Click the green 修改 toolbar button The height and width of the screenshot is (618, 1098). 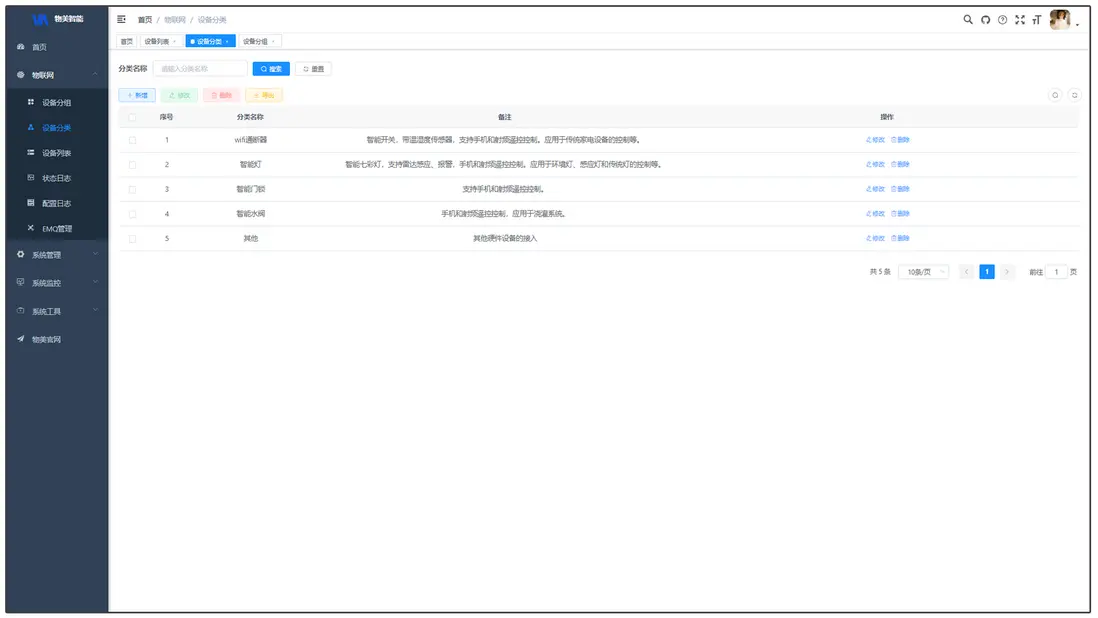point(179,95)
